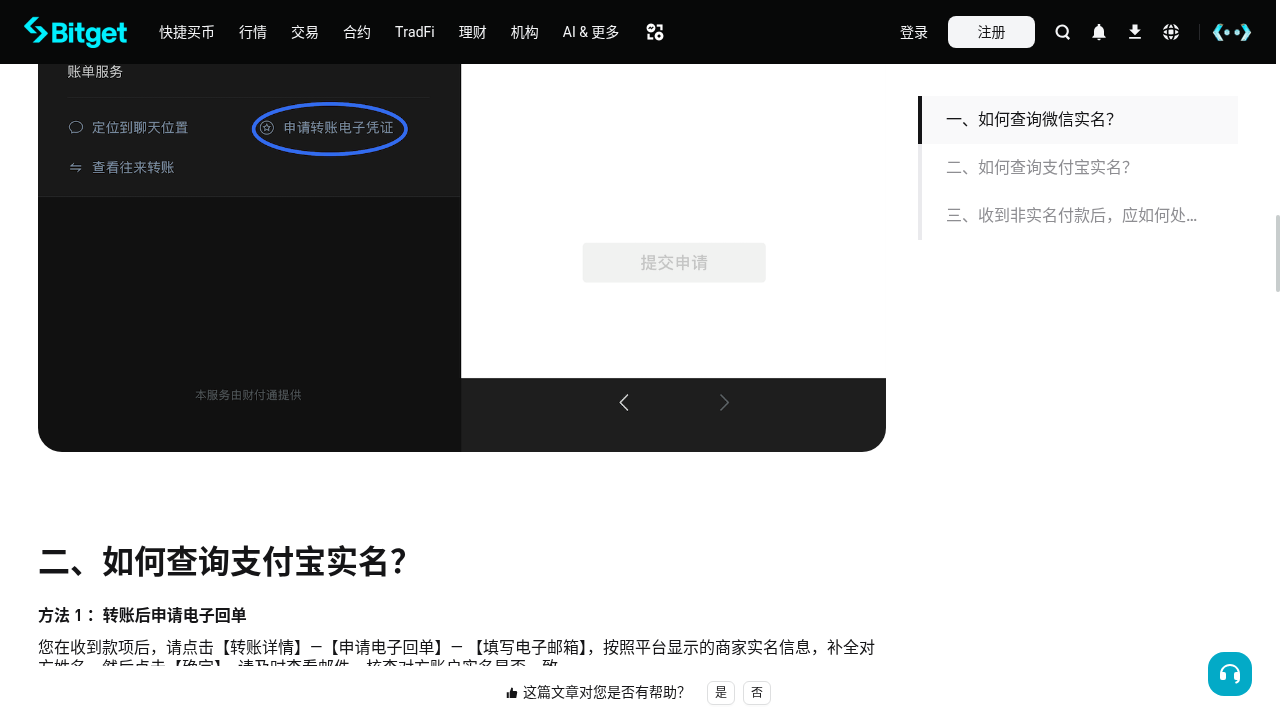The width and height of the screenshot is (1280, 720).
Task: Click the text 本服务由财付通提供
Action: pyautogui.click(x=248, y=395)
